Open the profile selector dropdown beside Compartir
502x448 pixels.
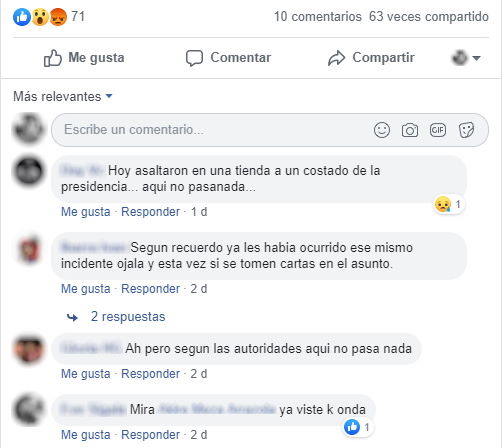click(x=466, y=58)
